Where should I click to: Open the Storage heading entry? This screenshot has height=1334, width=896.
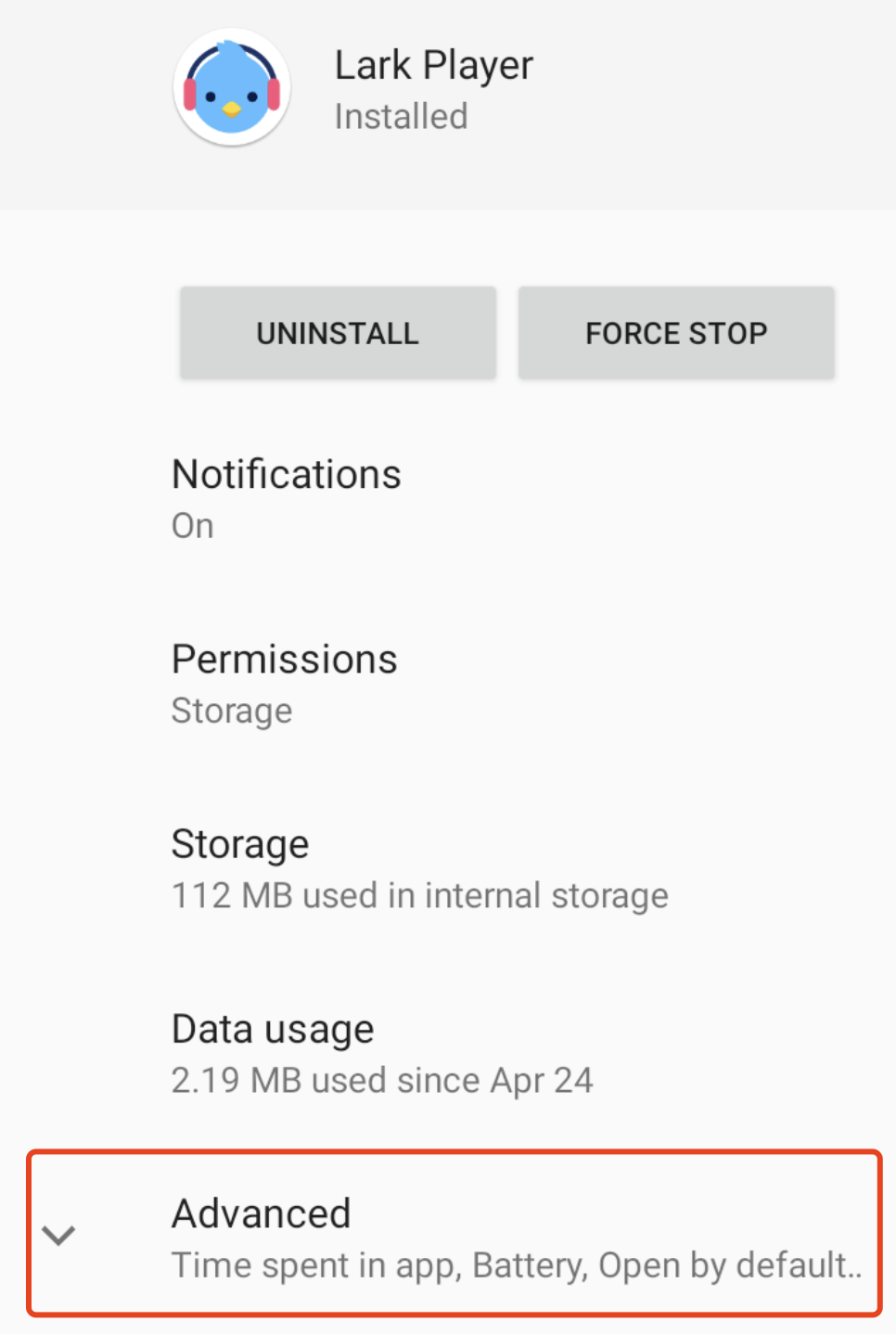pos(240,844)
